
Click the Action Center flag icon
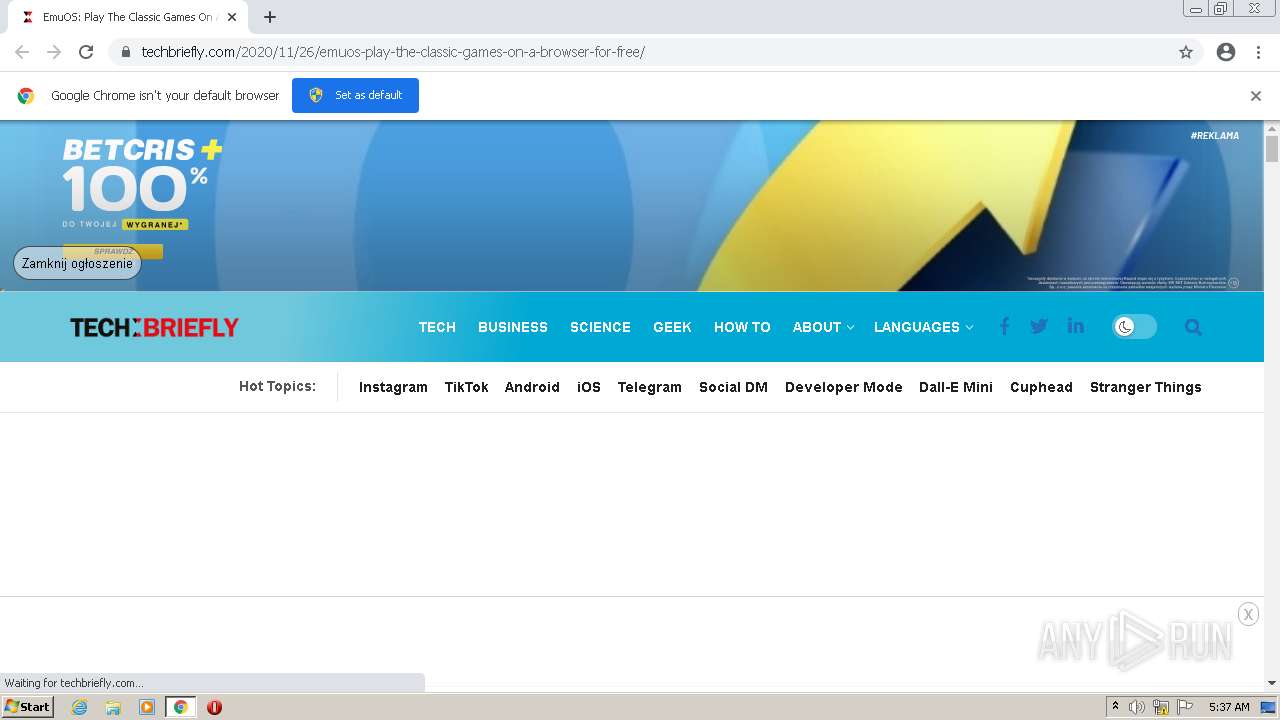click(x=1185, y=707)
